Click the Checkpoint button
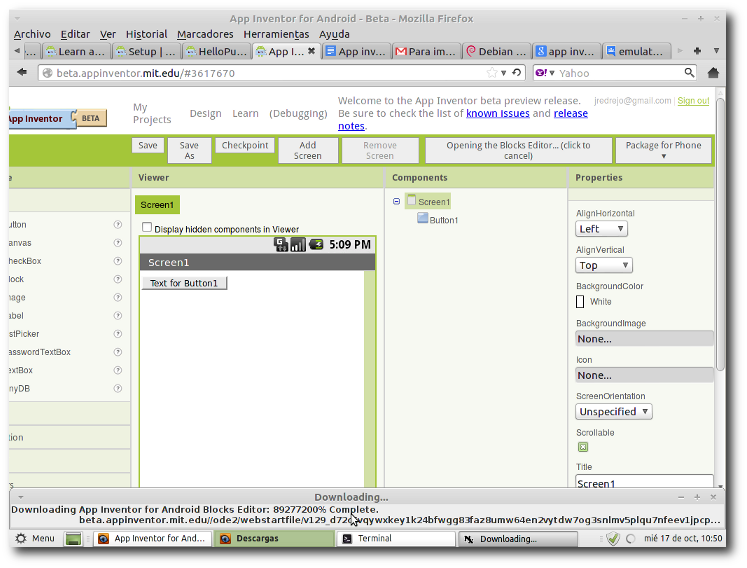This screenshot has width=747, height=568. coord(245,146)
